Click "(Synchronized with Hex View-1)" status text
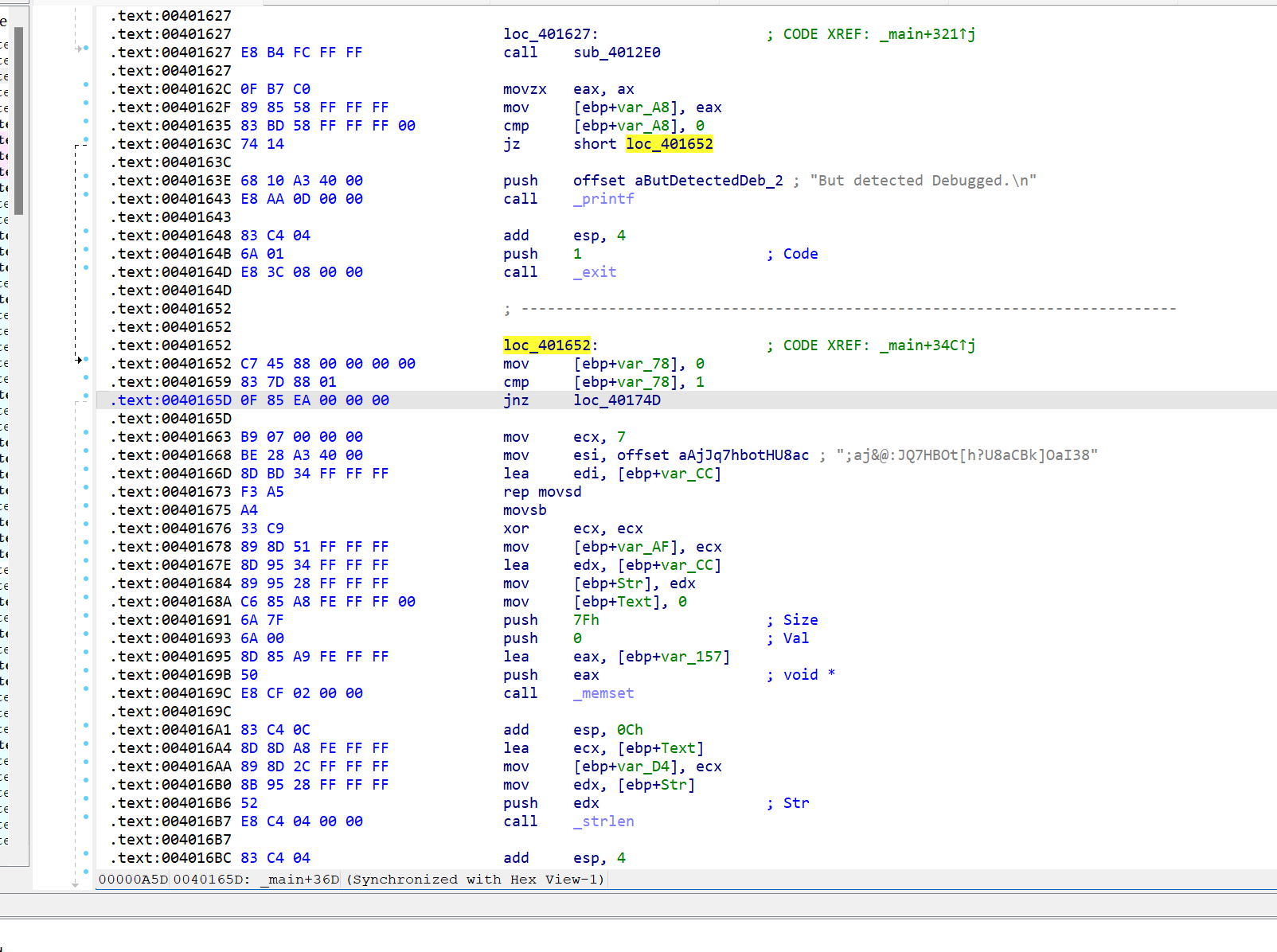 point(475,880)
